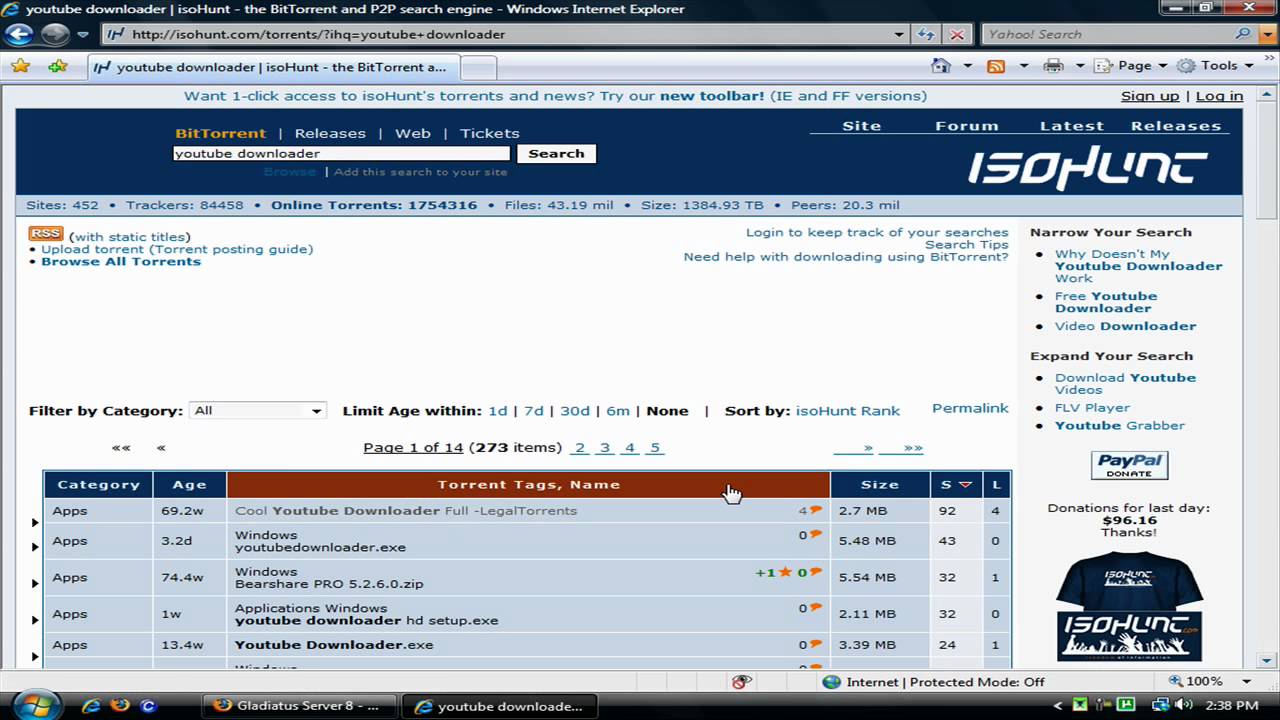This screenshot has height=720, width=1280.
Task: Sort by the S seeds column header
Action: [x=956, y=484]
